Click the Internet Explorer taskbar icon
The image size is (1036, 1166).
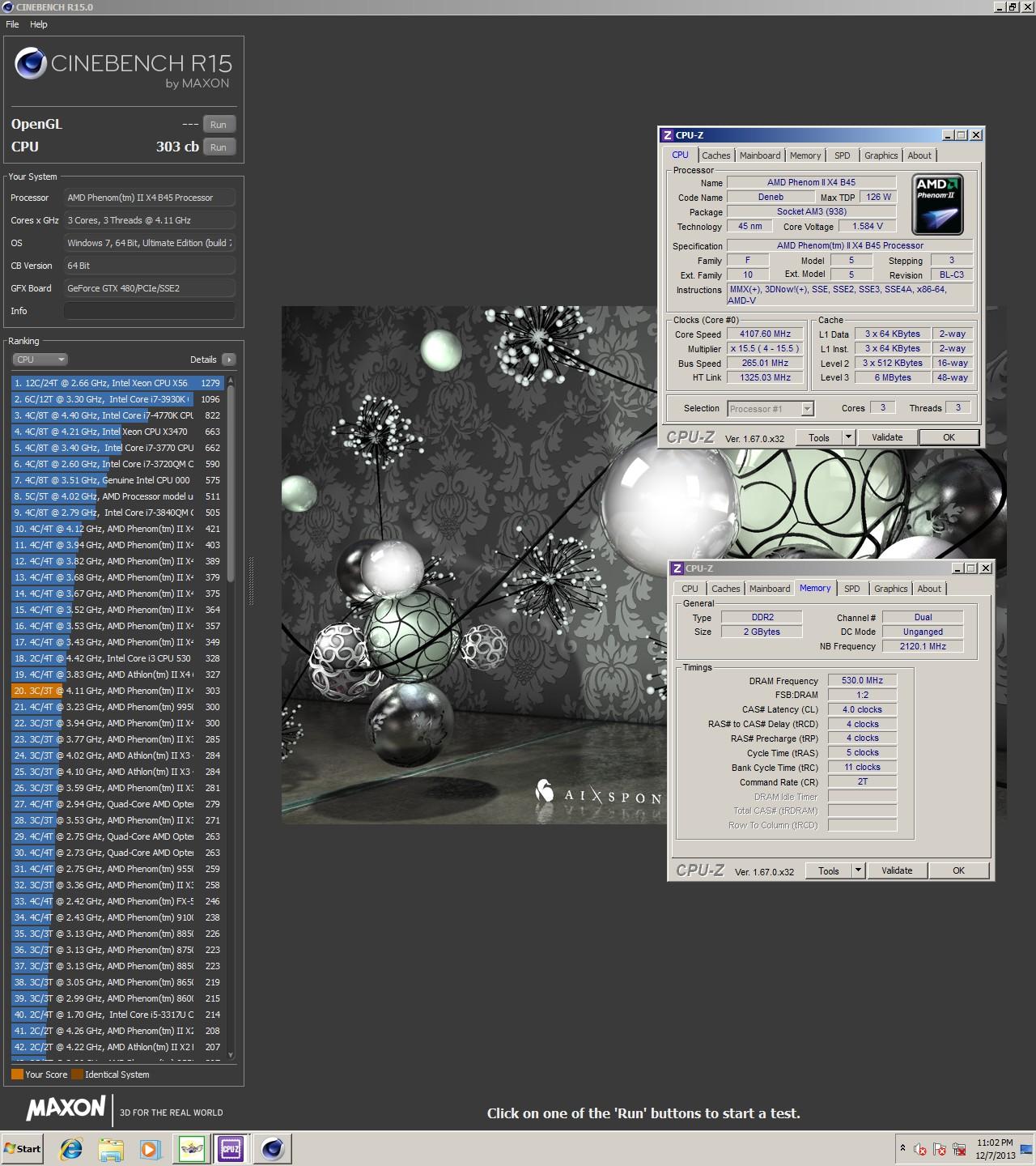(71, 1148)
